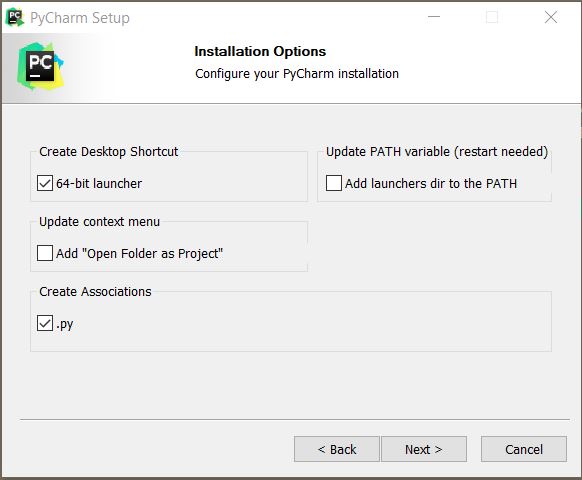Click the "Update PATH variable (restart needed)" group title
This screenshot has height=480, width=582.
point(437,151)
